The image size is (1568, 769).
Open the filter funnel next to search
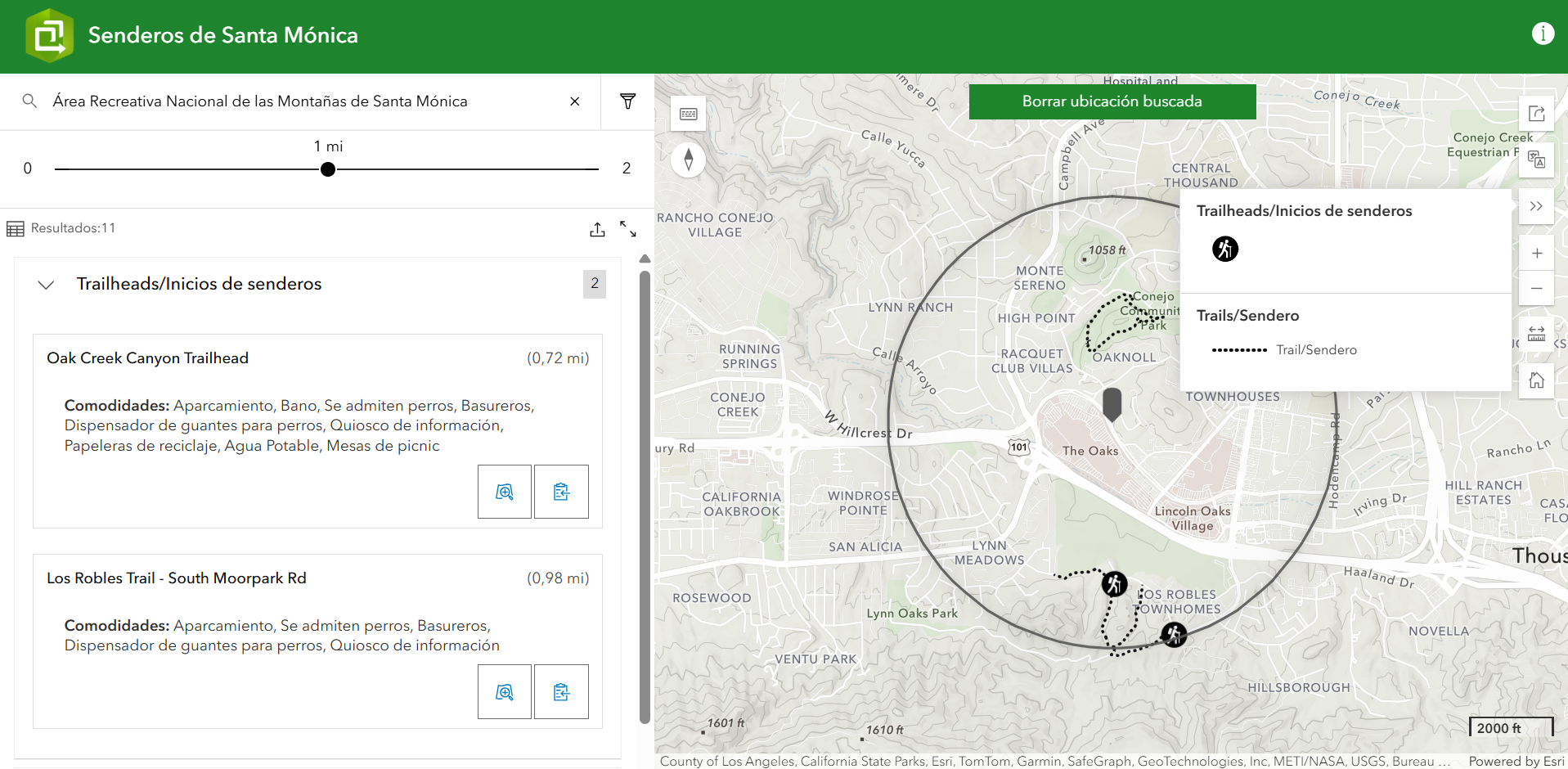click(x=627, y=101)
